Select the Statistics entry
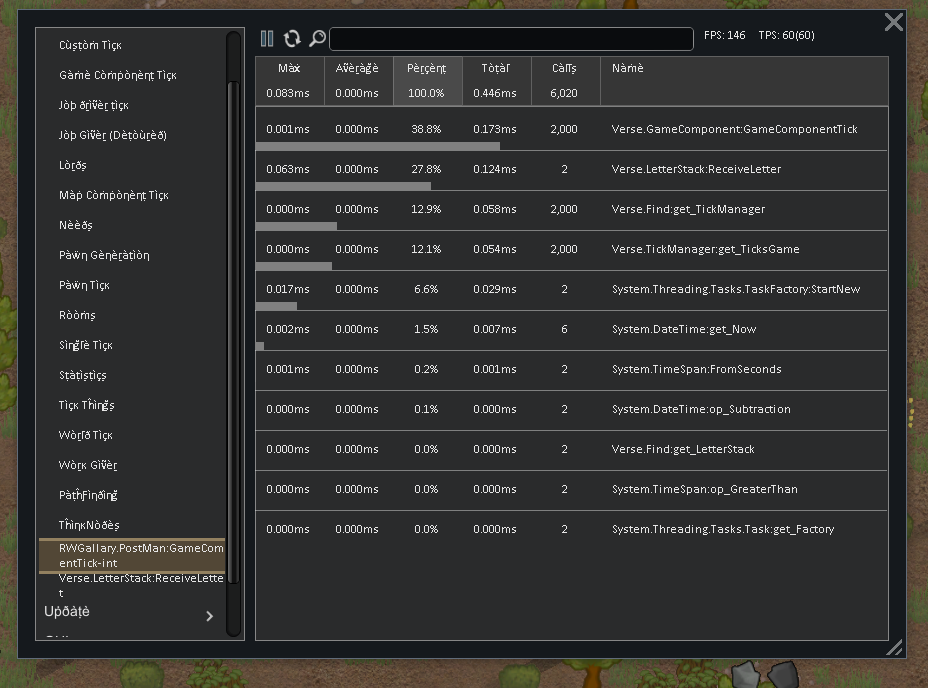This screenshot has height=688, width=928. (x=83, y=375)
